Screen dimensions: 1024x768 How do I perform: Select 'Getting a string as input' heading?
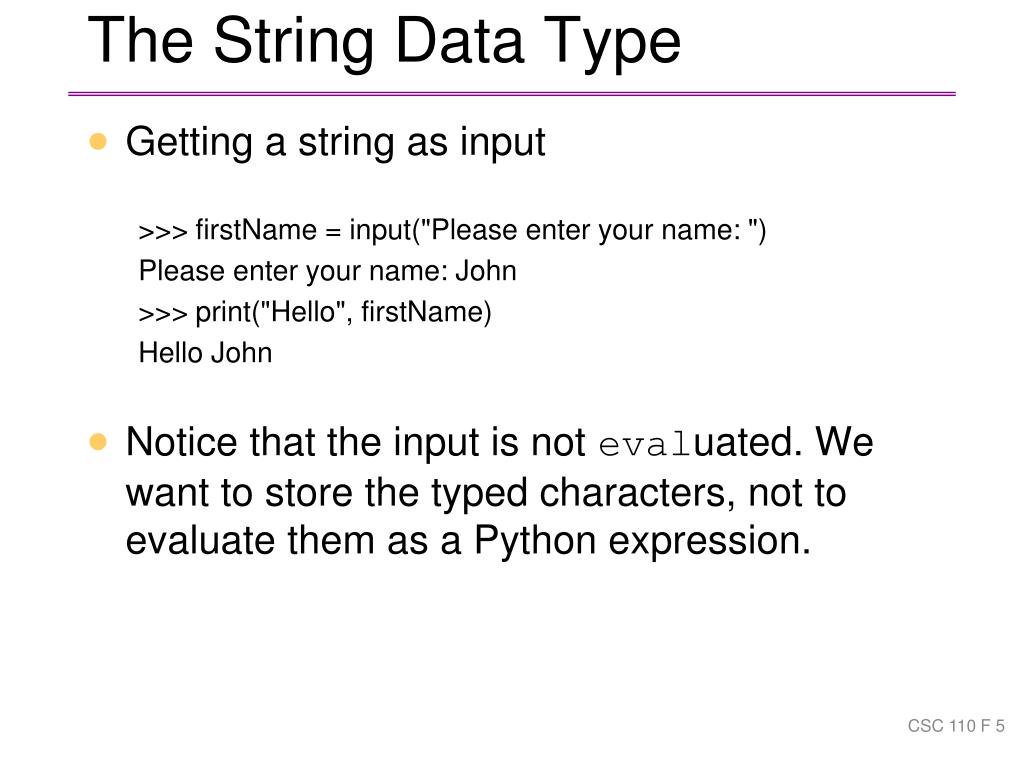(335, 142)
